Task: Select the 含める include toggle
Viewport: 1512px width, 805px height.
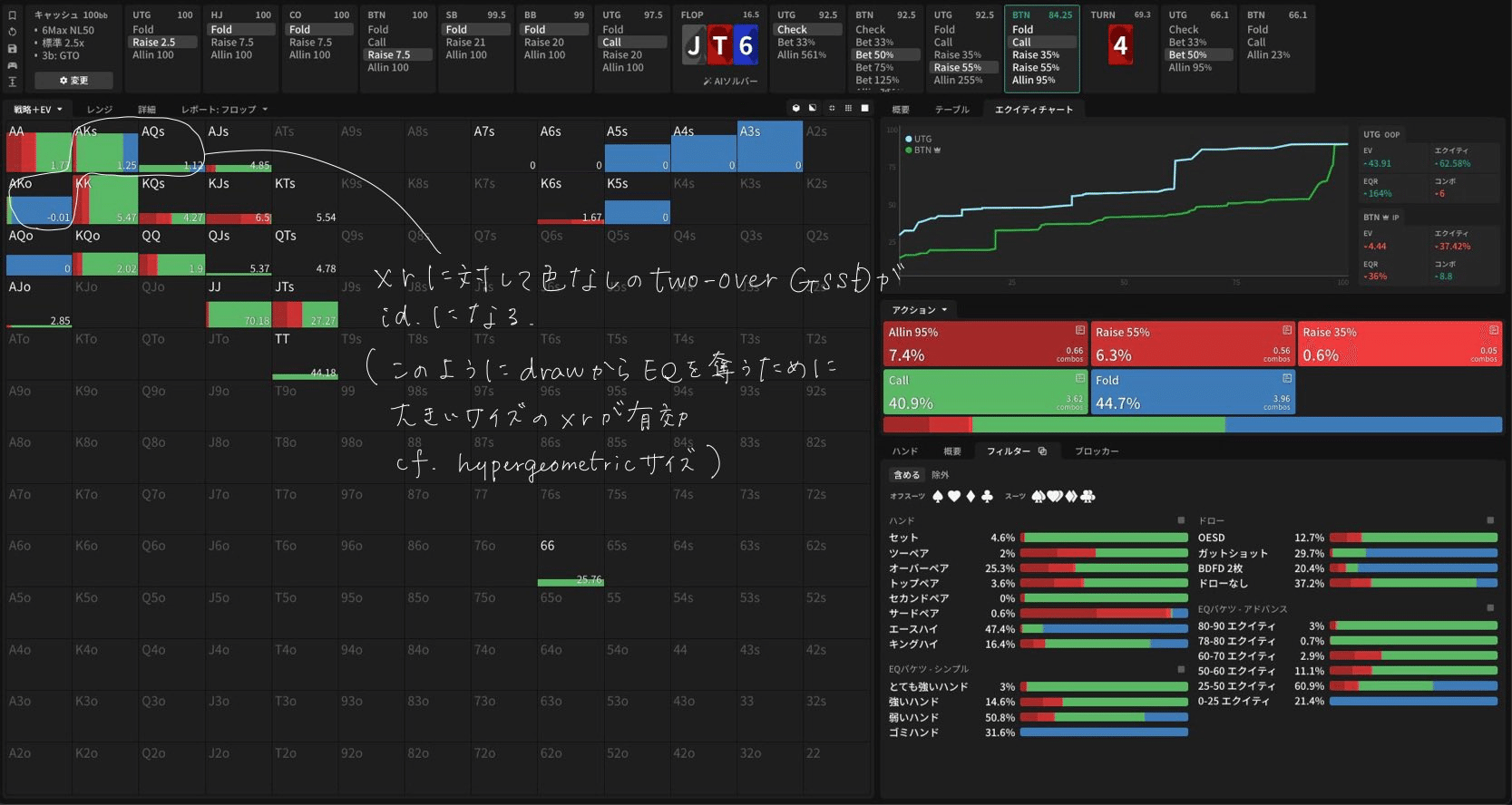Action: tap(906, 475)
